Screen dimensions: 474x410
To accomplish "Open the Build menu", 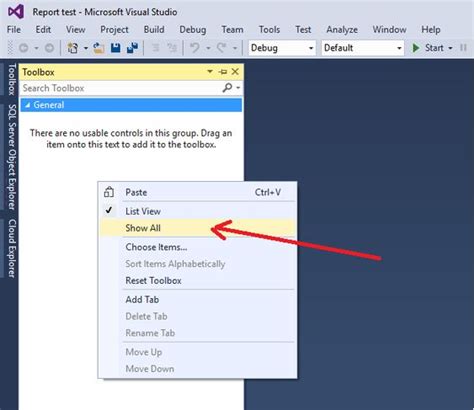I will [154, 30].
